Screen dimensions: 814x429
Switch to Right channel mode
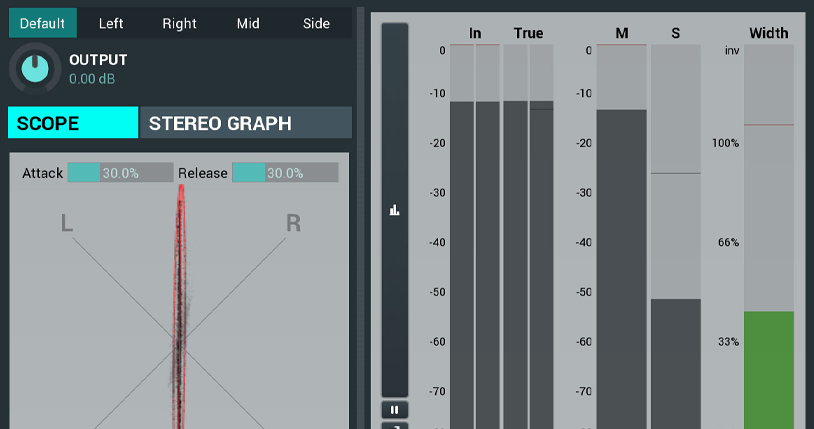click(180, 23)
